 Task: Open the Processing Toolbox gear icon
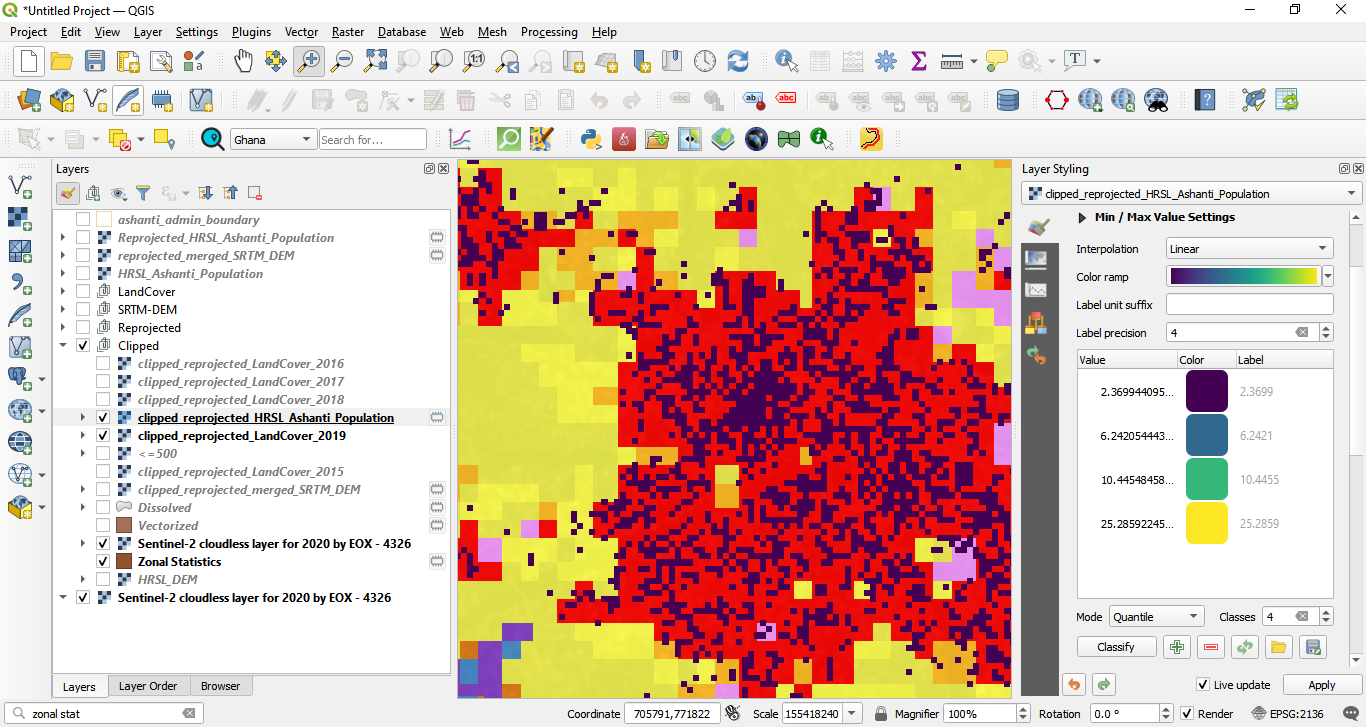[x=885, y=61]
